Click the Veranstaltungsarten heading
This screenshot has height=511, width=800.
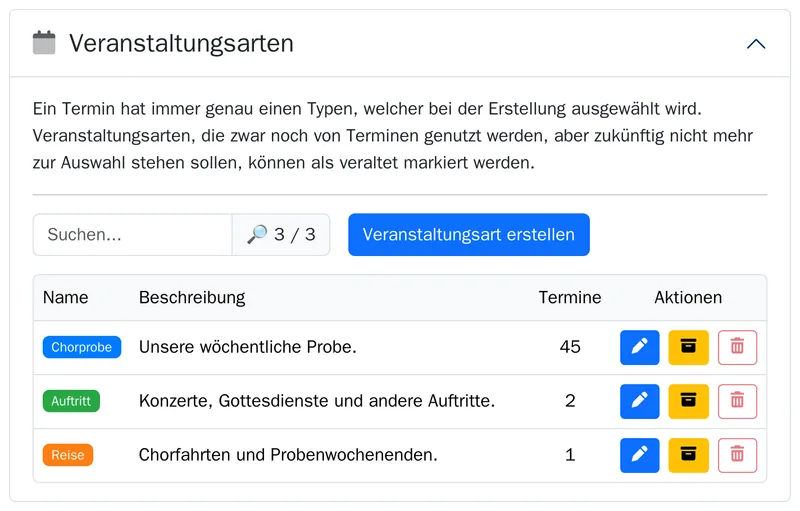click(181, 43)
